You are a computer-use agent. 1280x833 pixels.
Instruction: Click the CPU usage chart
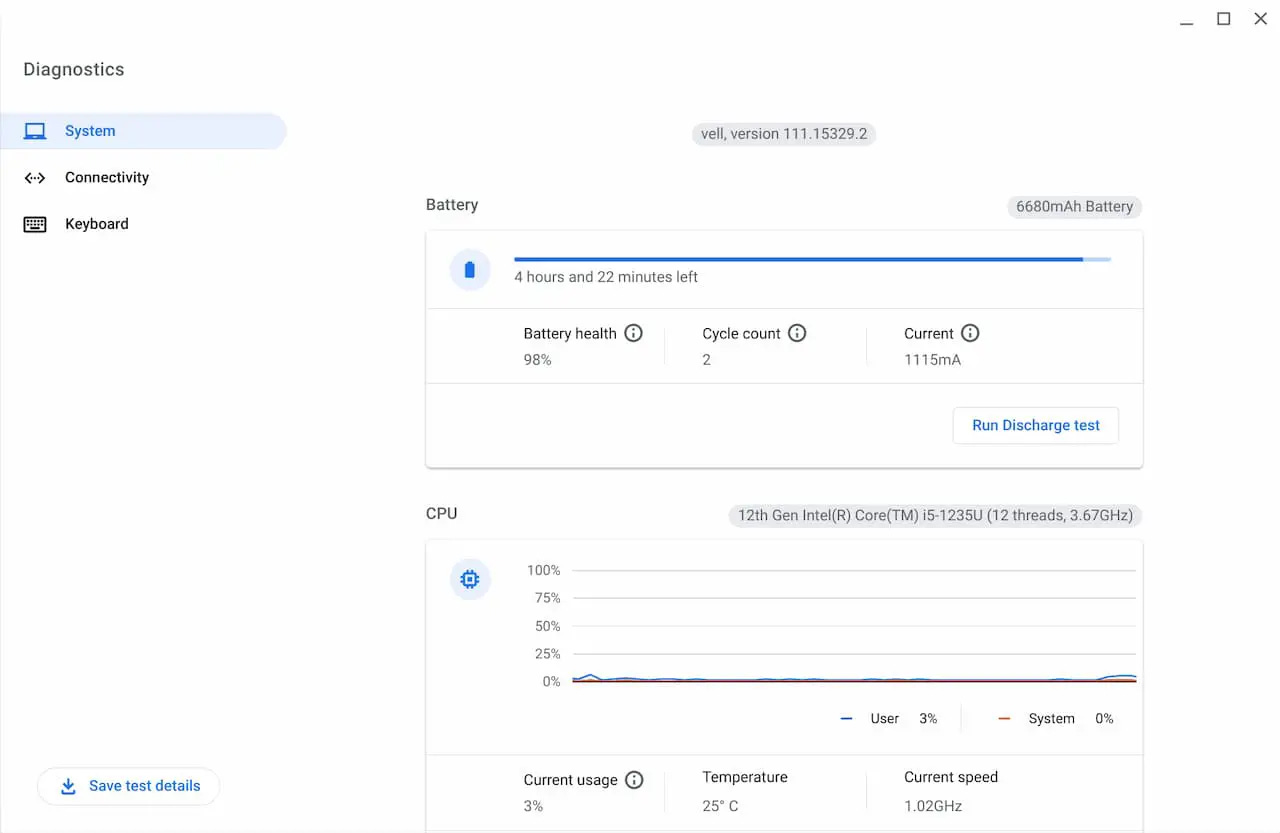point(854,626)
